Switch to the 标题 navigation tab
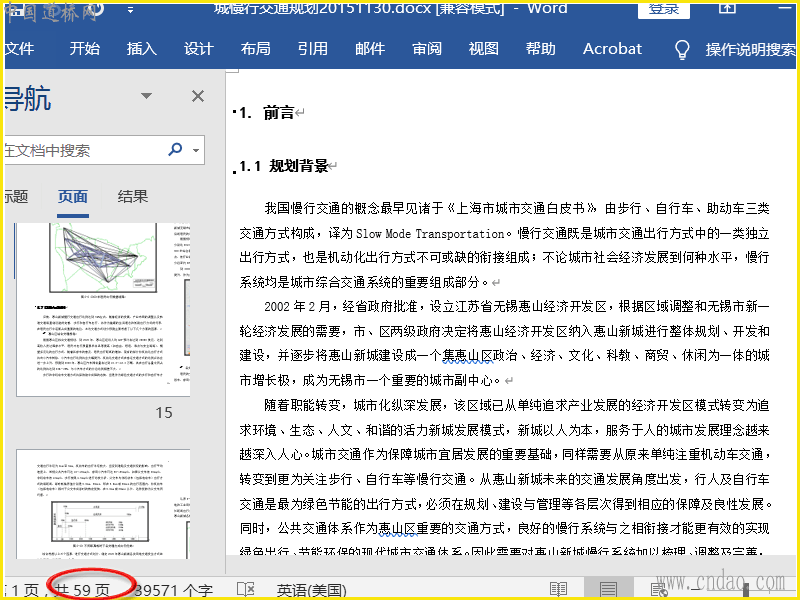The width and height of the screenshot is (800, 600). [x=16, y=196]
